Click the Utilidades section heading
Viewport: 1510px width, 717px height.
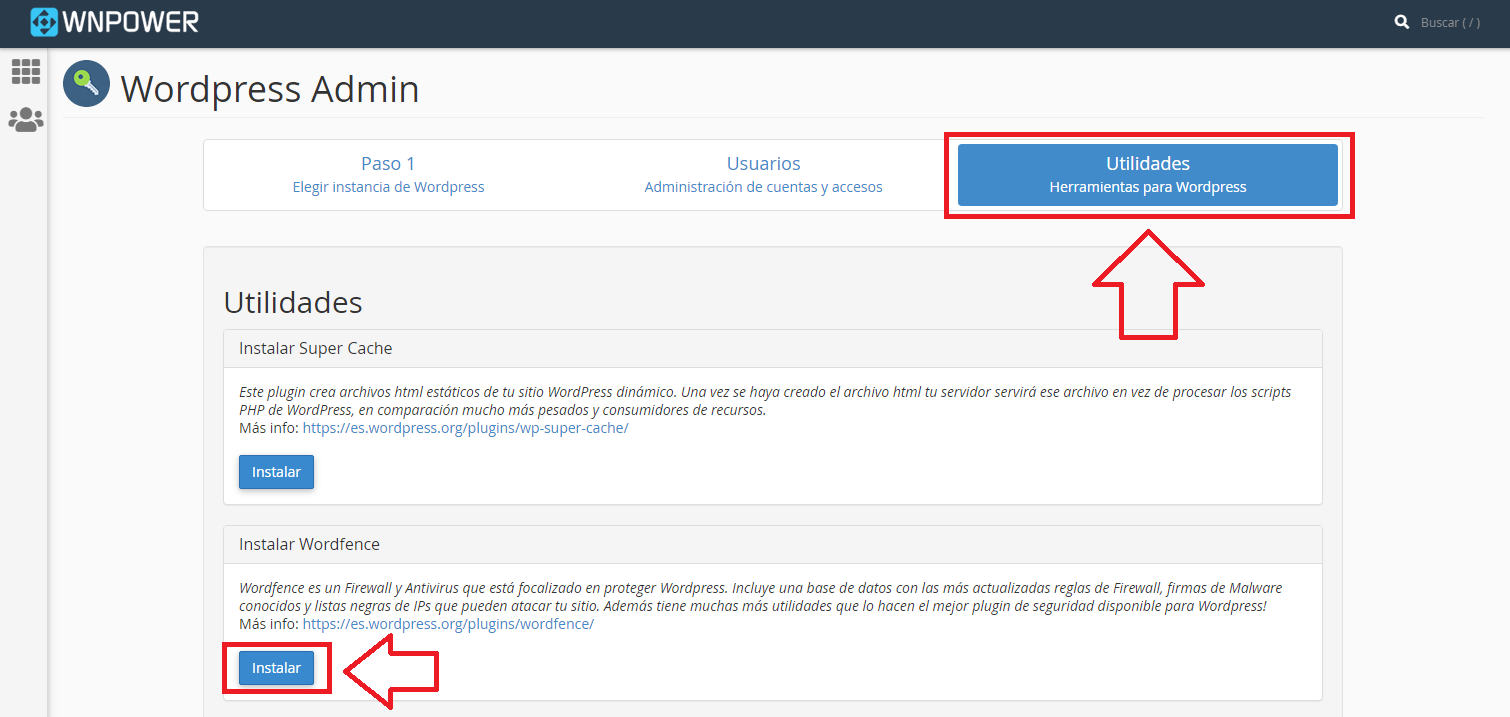point(293,302)
